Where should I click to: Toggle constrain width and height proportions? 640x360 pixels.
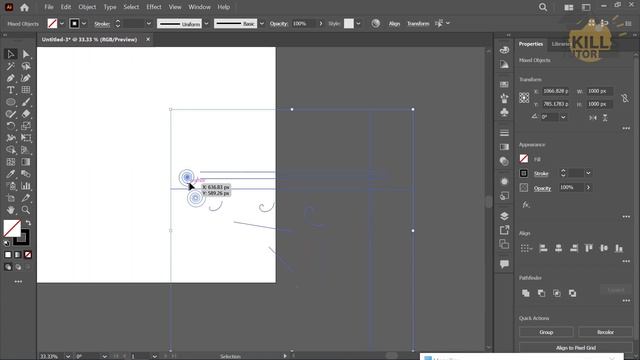point(625,98)
